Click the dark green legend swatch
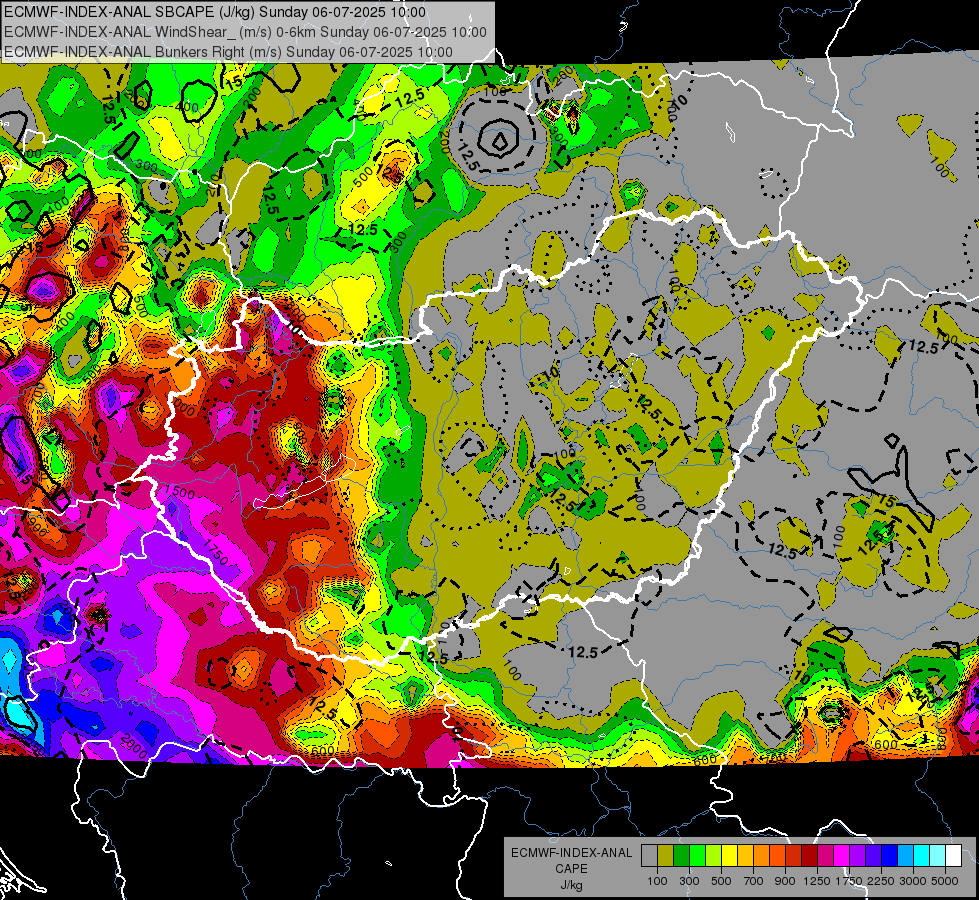979x900 pixels. click(681, 856)
